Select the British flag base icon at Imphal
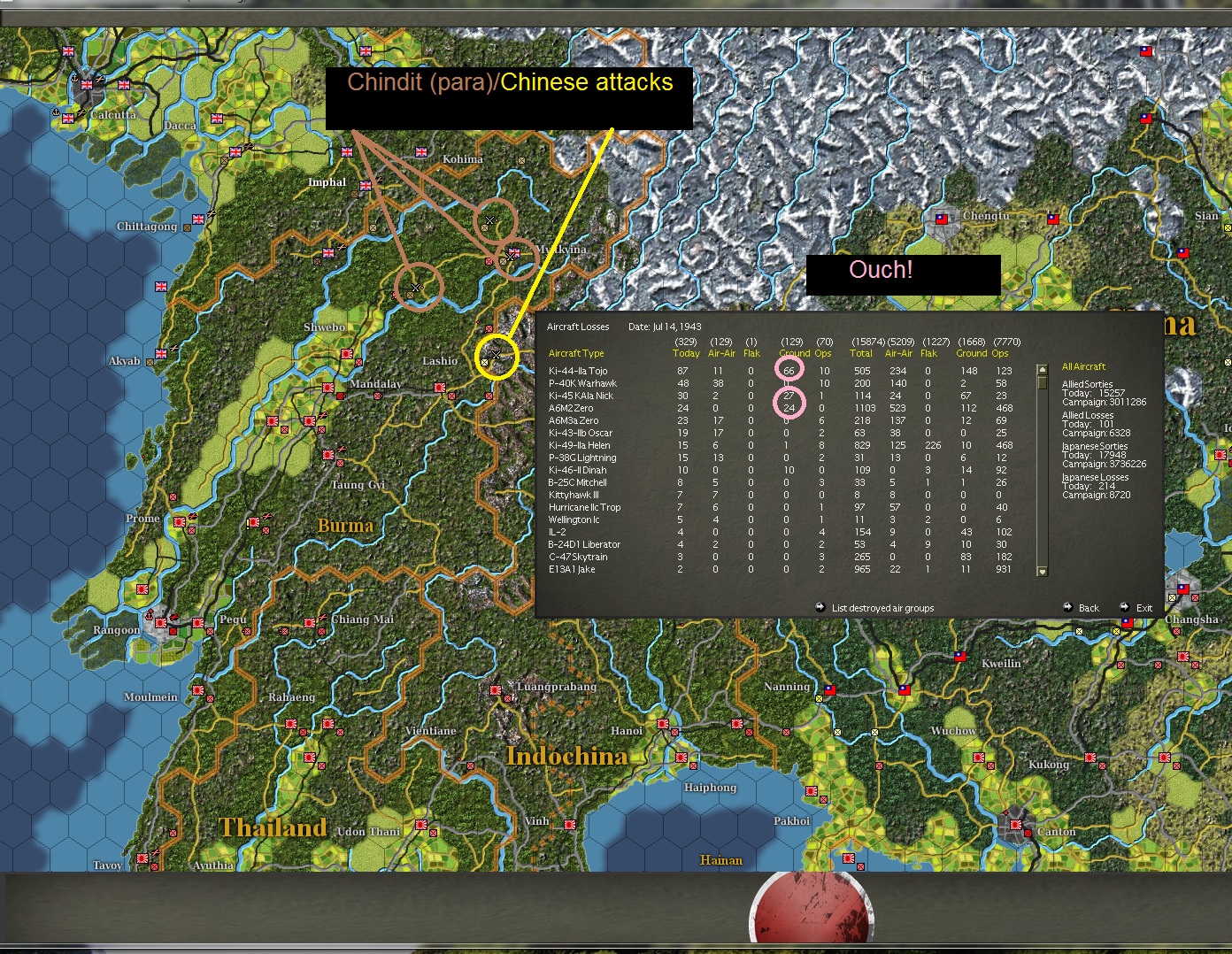The image size is (1232, 954). [x=366, y=186]
